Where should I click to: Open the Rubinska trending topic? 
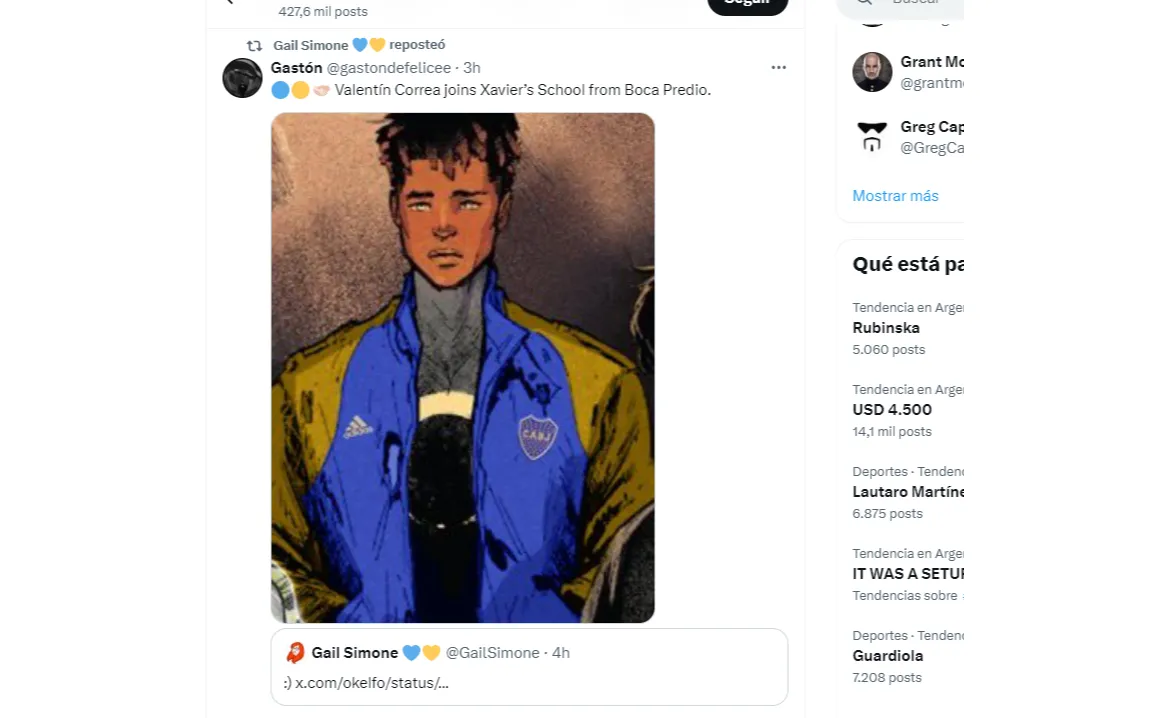point(886,327)
